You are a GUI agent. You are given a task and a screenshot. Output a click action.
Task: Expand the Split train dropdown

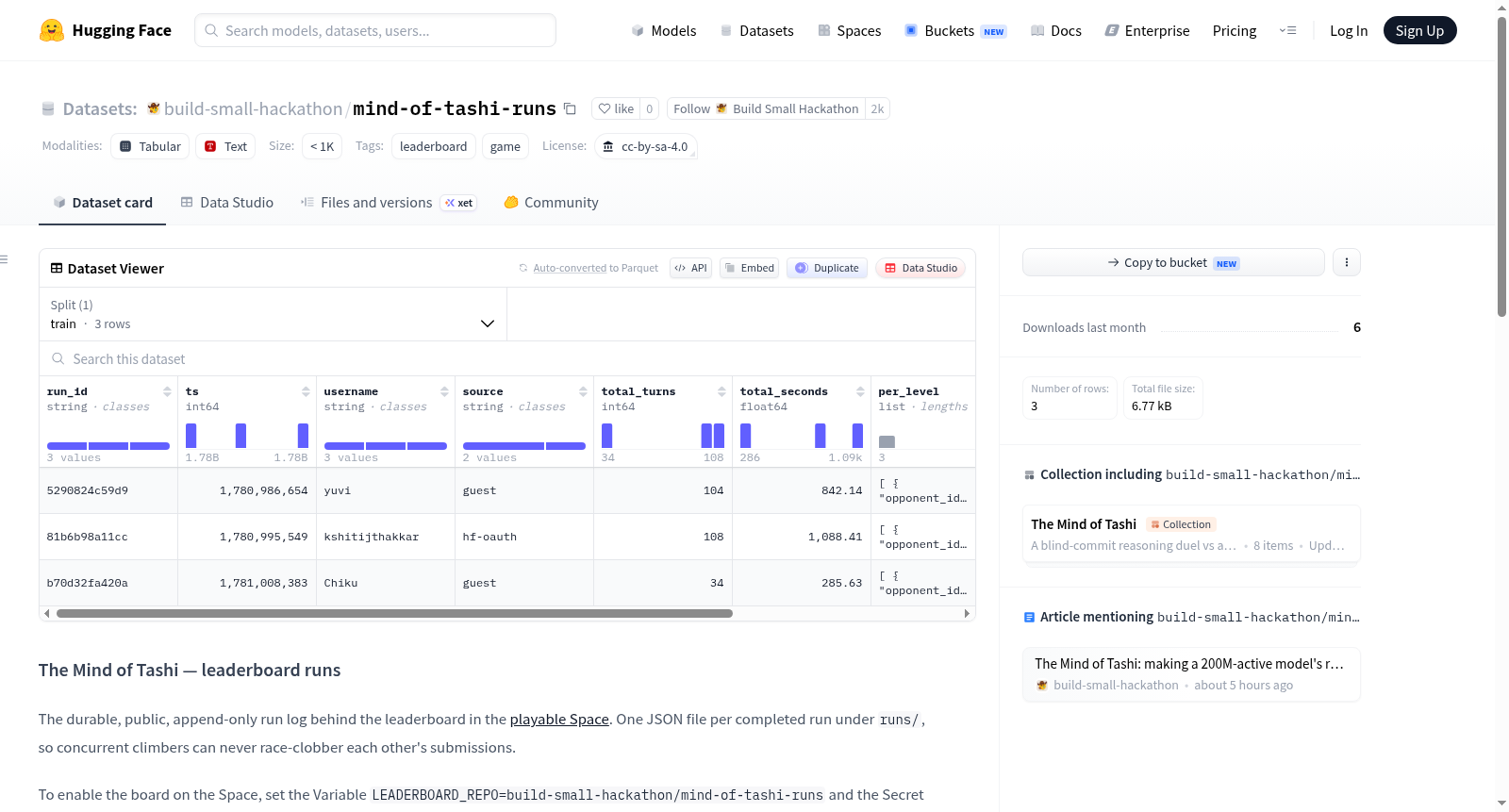click(x=273, y=314)
